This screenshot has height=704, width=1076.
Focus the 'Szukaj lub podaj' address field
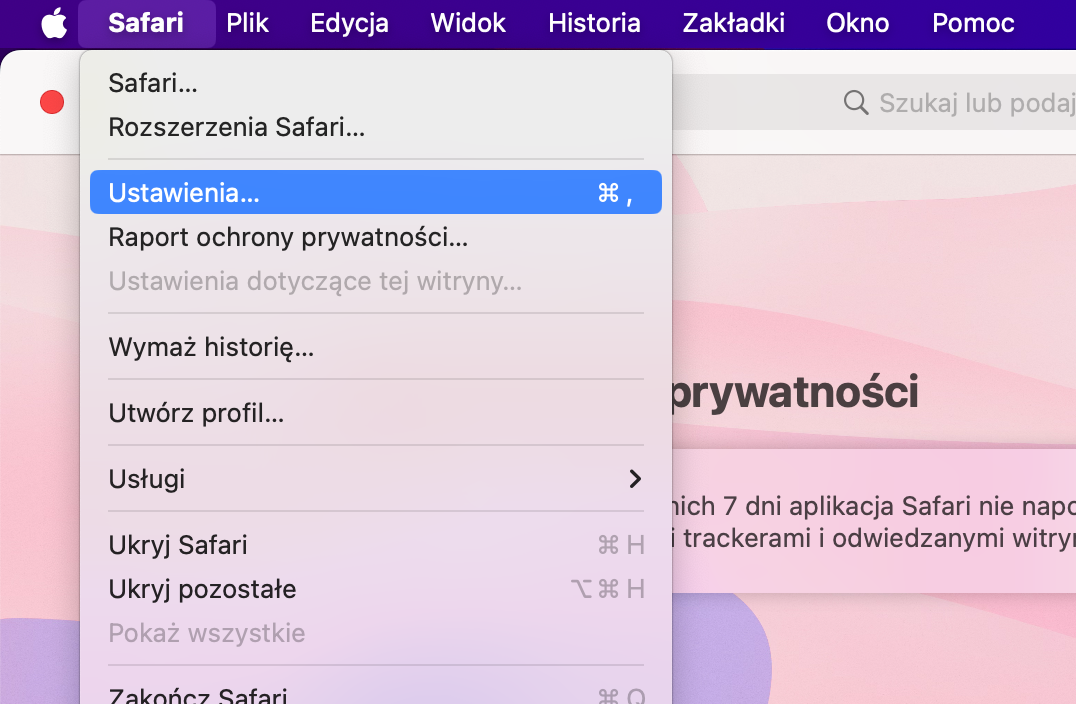click(x=874, y=102)
